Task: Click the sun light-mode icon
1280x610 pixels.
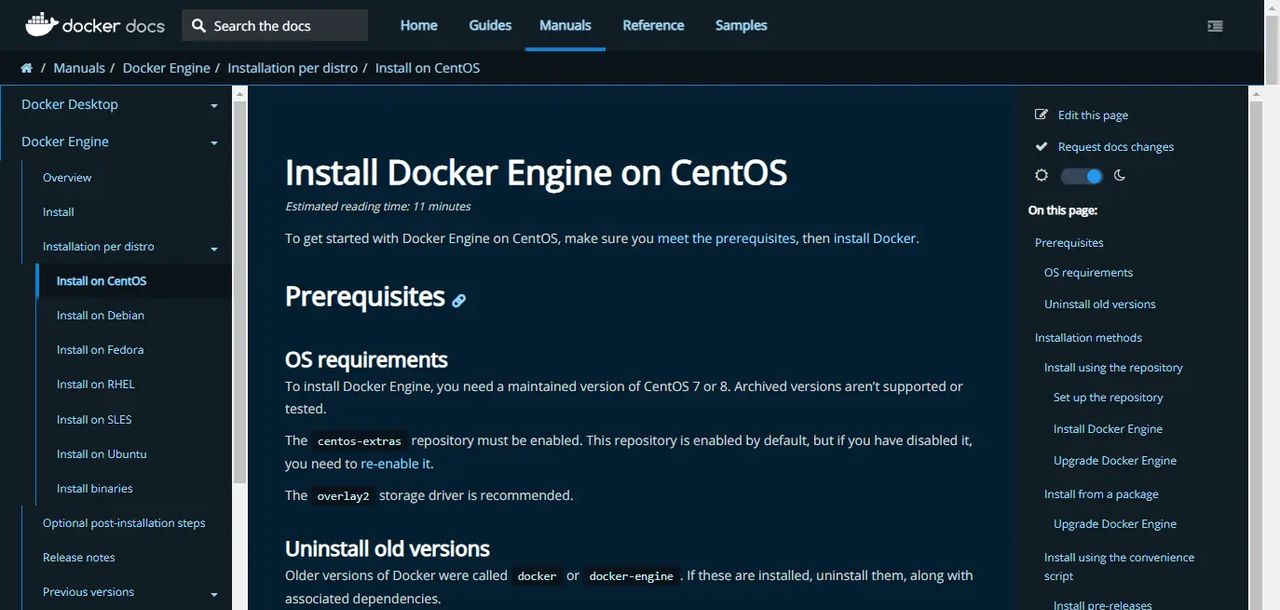Action: tap(1041, 176)
